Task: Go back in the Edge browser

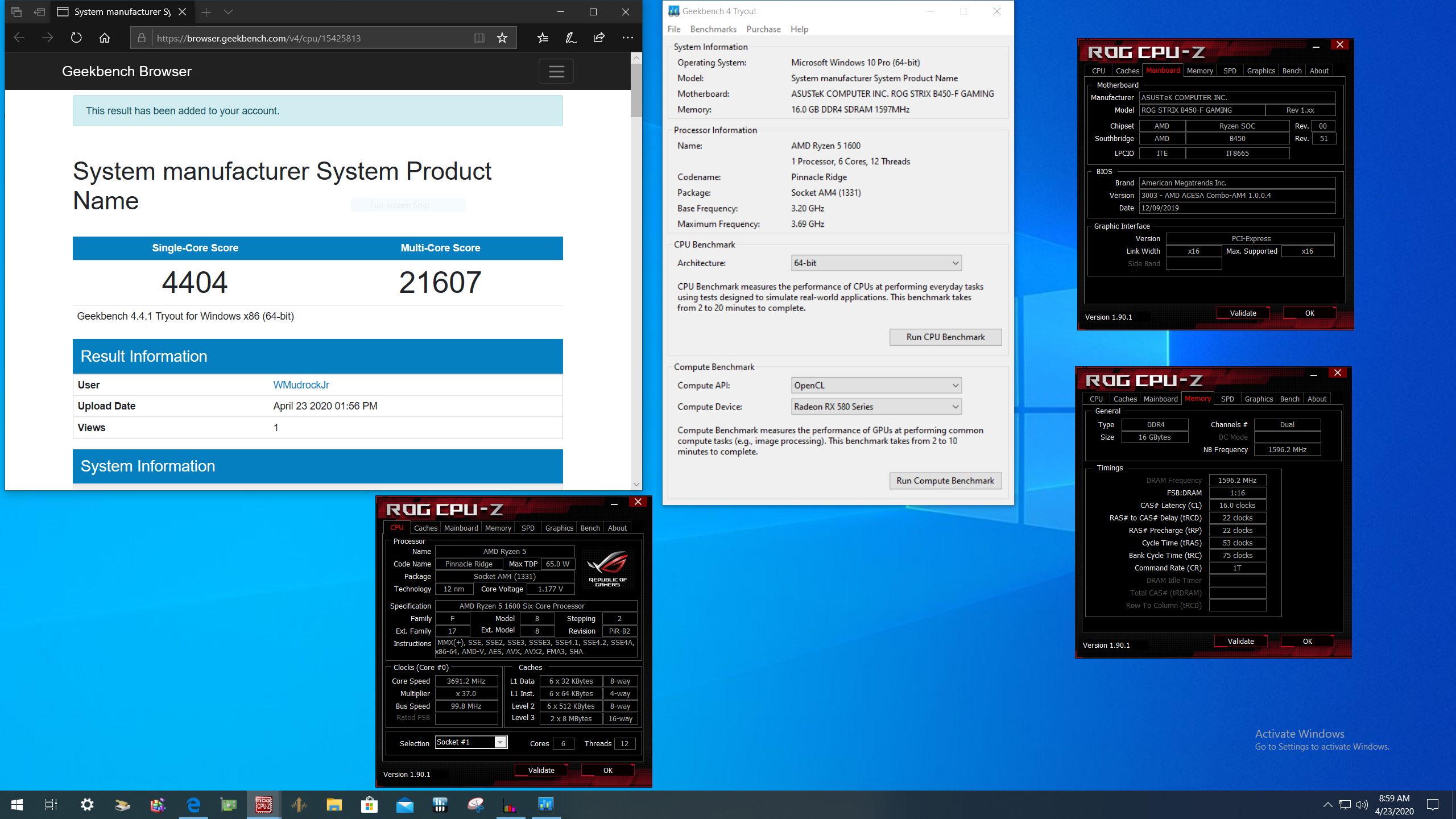Action: pyautogui.click(x=19, y=38)
